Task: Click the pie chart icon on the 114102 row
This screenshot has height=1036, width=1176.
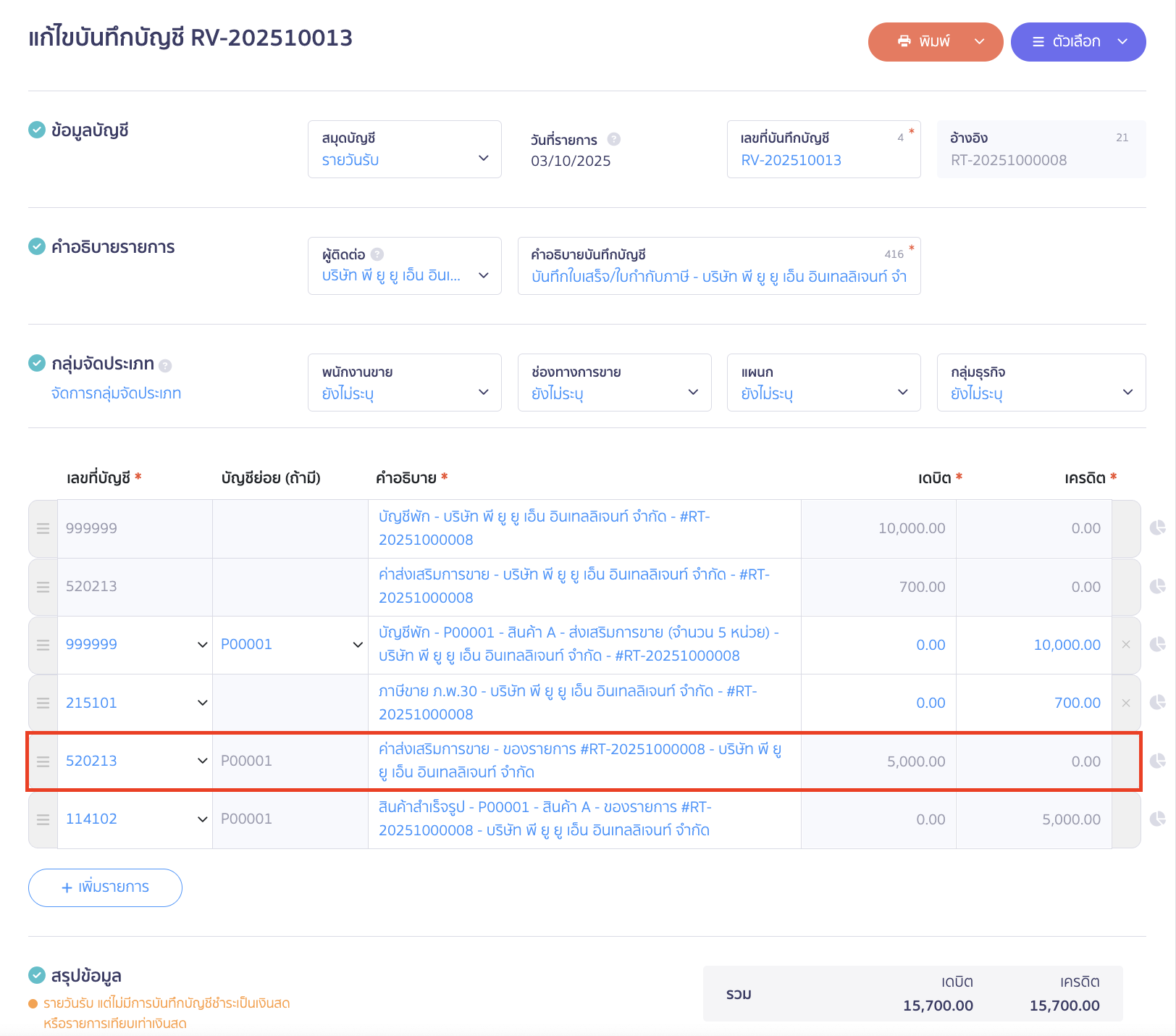Action: 1157,819
